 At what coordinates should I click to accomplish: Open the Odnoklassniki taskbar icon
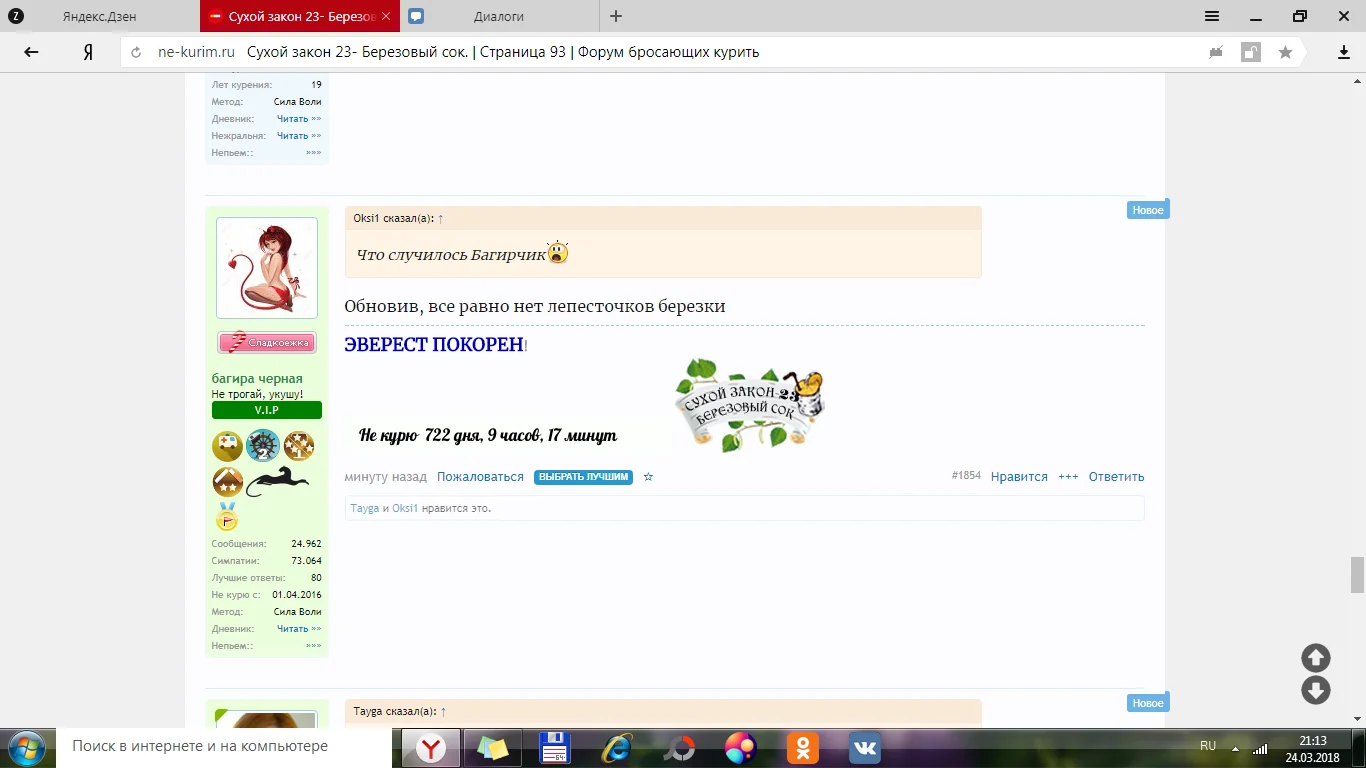pyautogui.click(x=803, y=748)
